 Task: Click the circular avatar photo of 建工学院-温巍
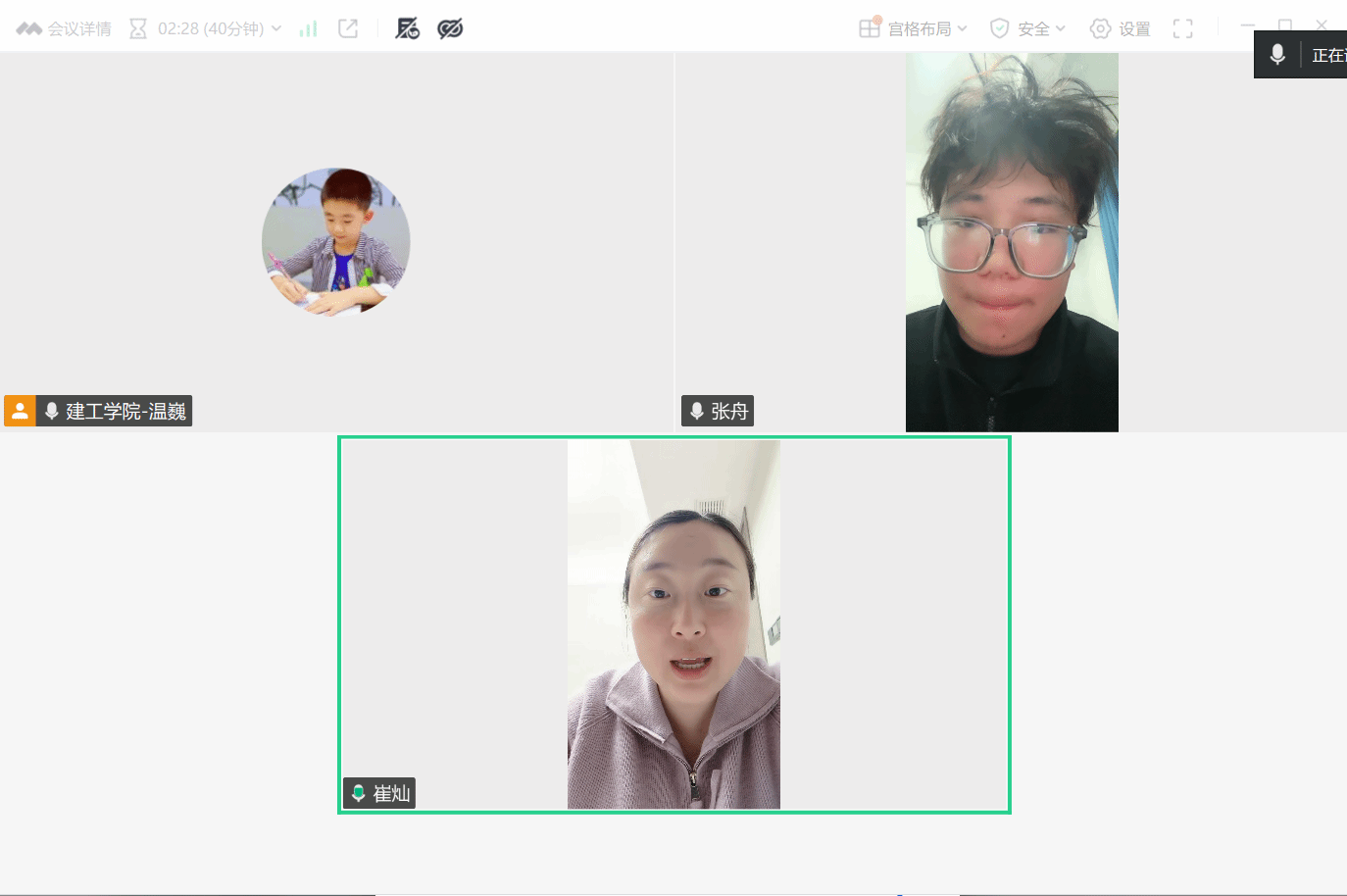(x=335, y=241)
